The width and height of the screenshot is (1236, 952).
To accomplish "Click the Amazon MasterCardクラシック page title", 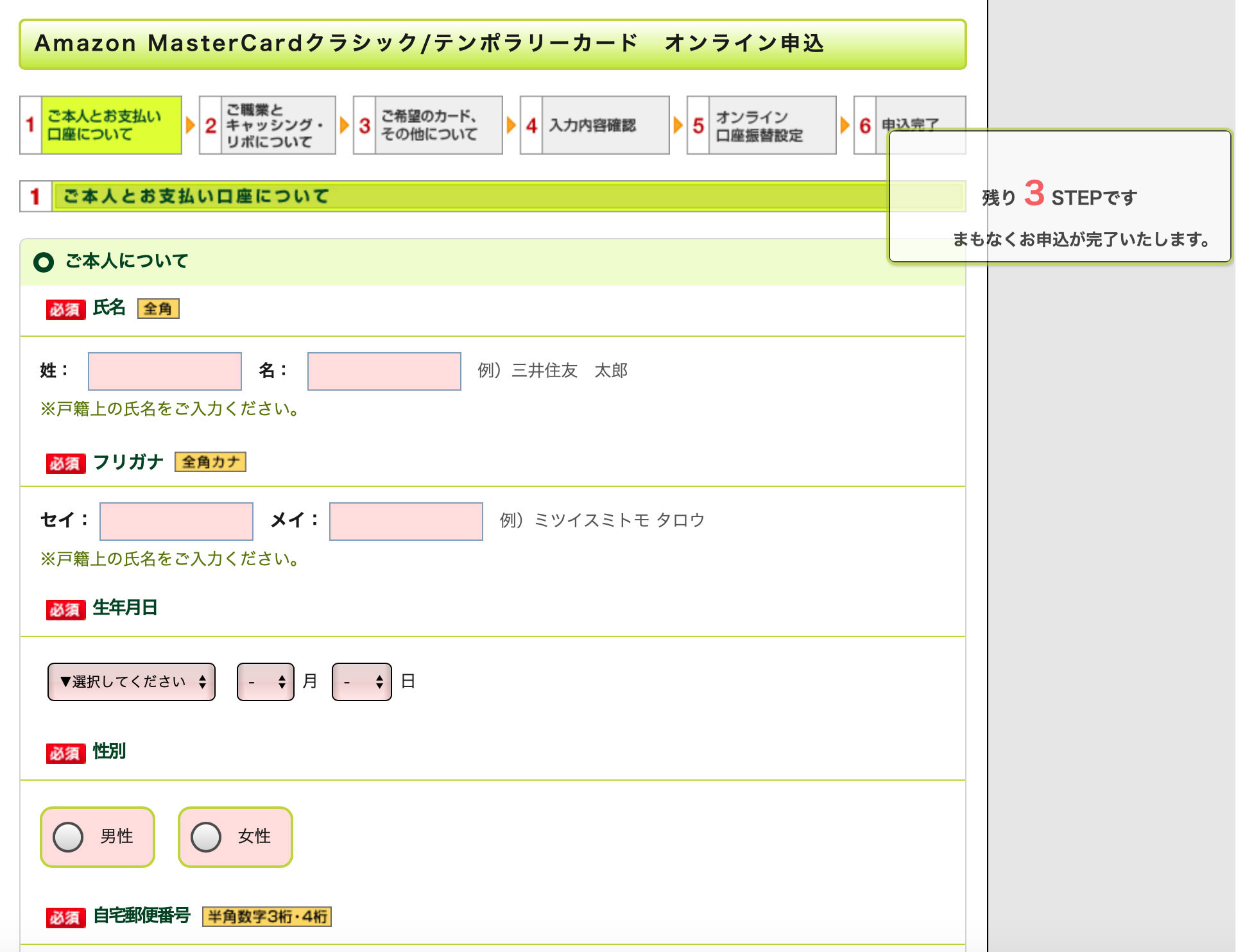I will [x=429, y=43].
